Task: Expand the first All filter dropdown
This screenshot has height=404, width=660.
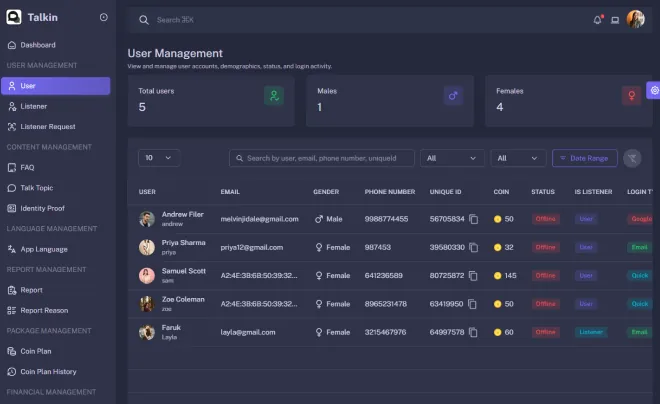Action: click(452, 158)
